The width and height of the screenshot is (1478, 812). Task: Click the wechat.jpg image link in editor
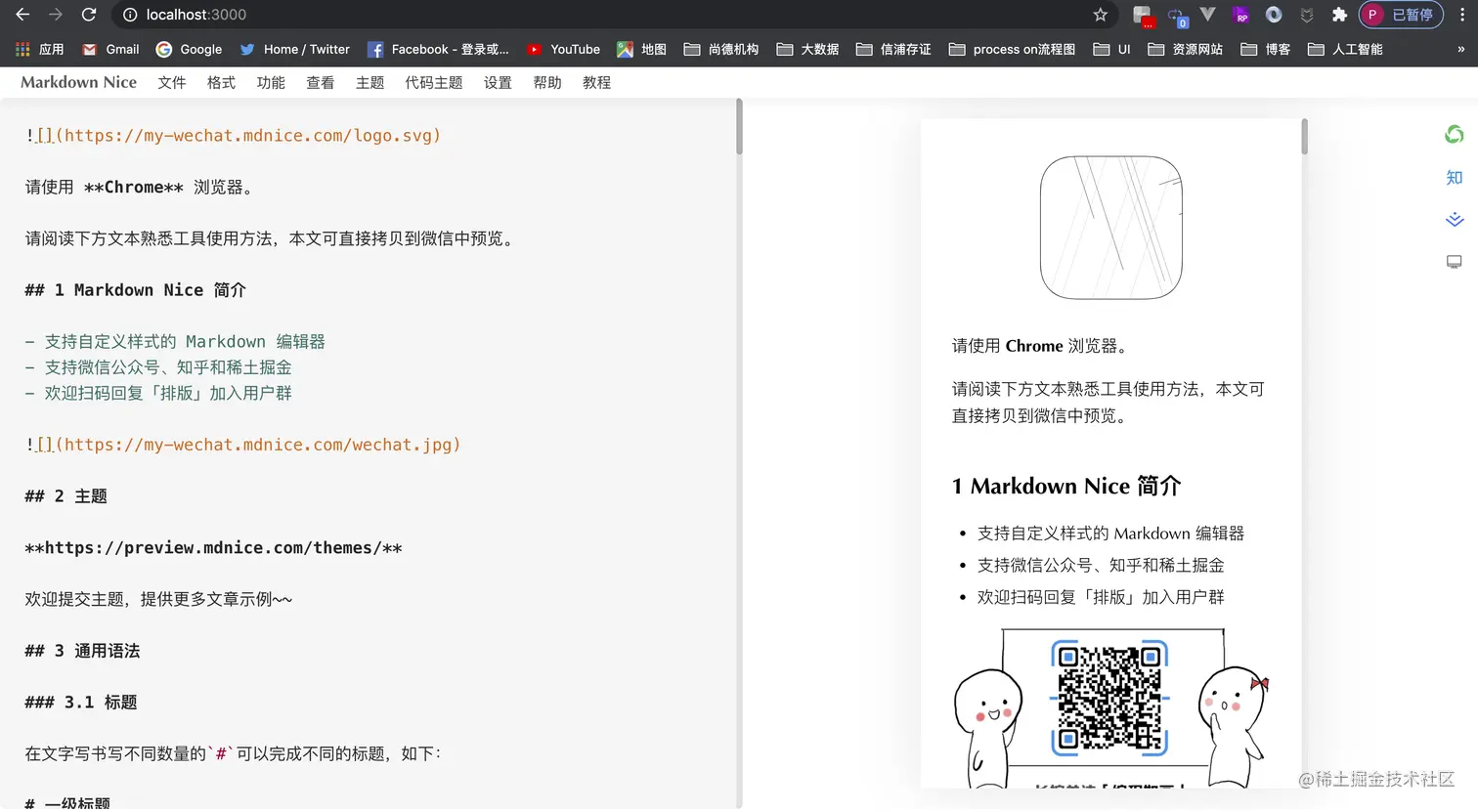pos(242,445)
